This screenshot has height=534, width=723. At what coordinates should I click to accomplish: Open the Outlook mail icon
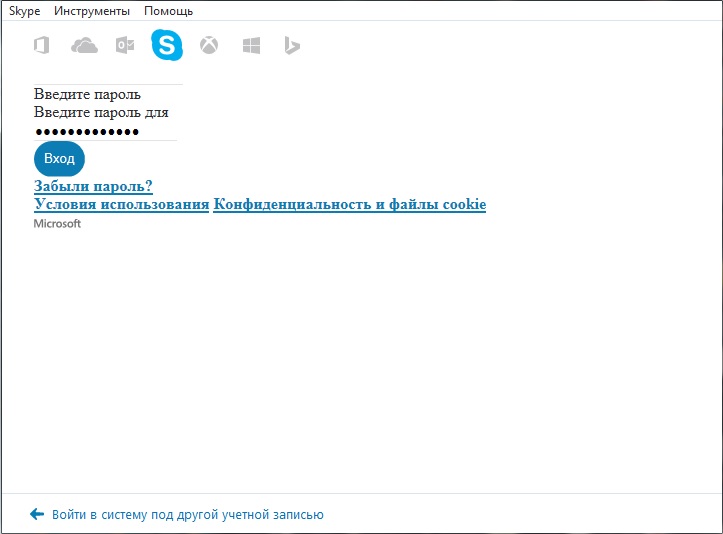(124, 46)
